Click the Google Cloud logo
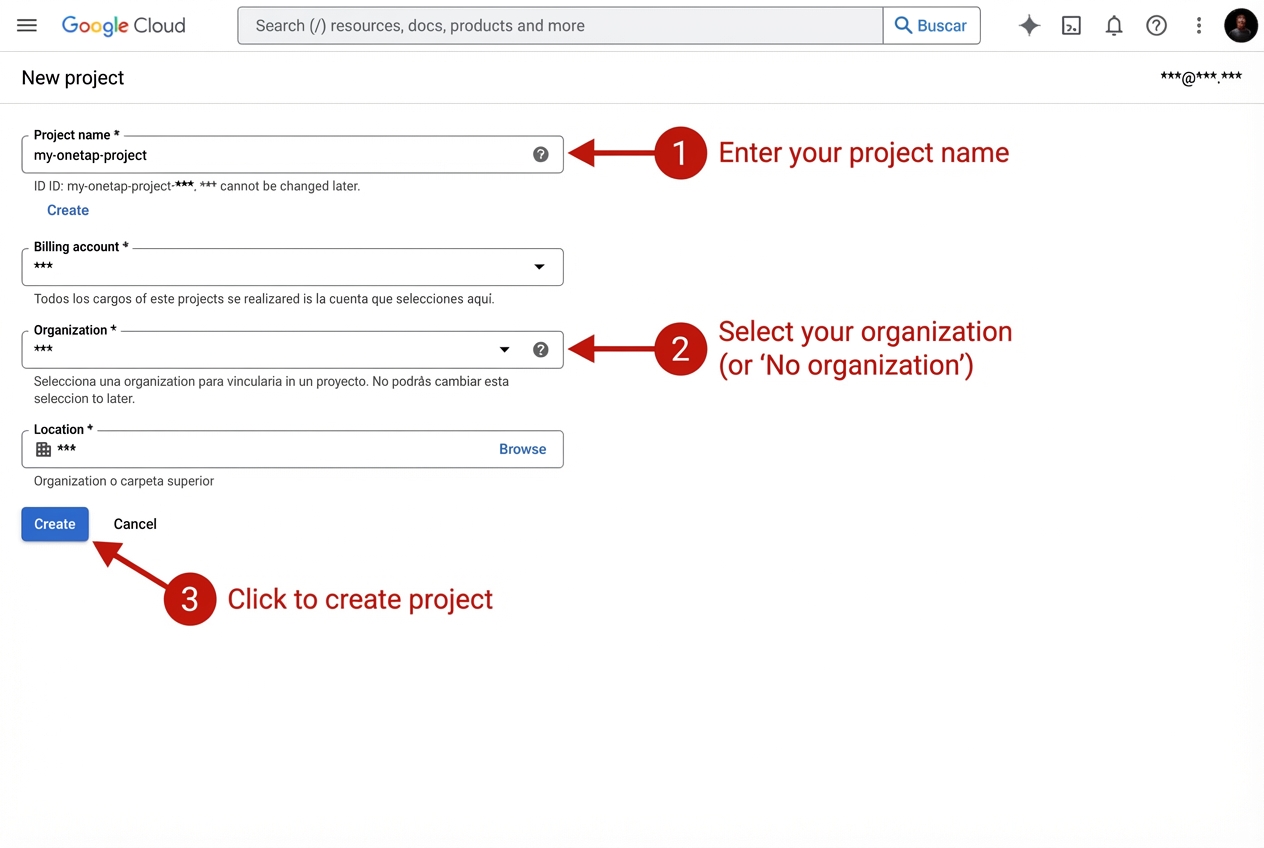1264x848 pixels. (123, 25)
